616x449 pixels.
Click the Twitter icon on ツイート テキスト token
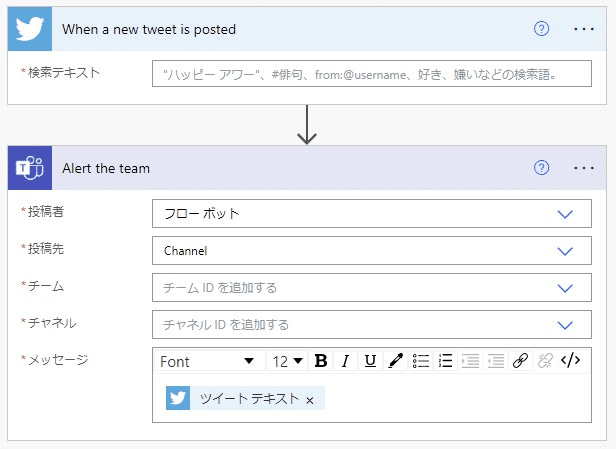tap(178, 398)
